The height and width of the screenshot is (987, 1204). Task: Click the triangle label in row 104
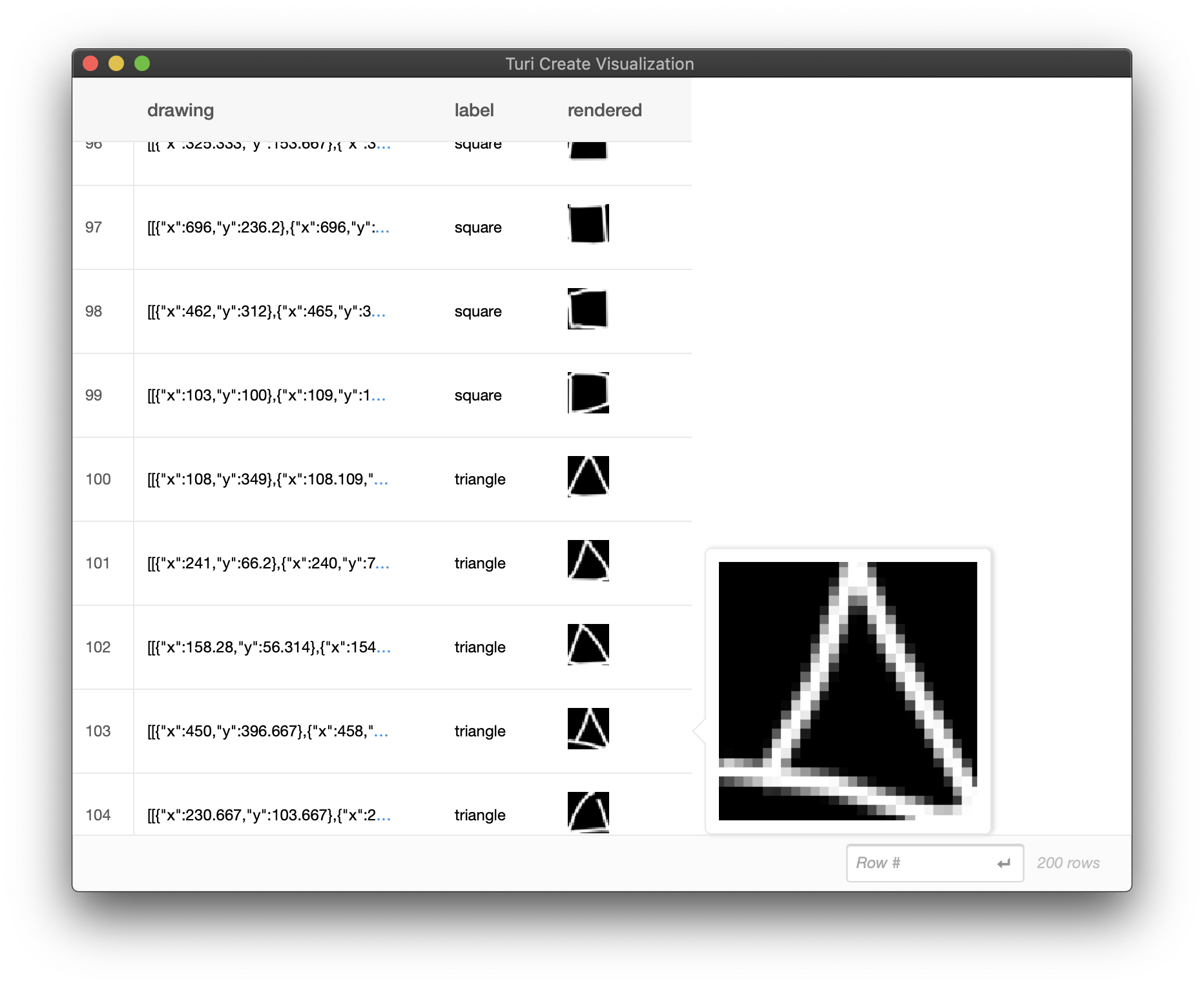click(480, 816)
